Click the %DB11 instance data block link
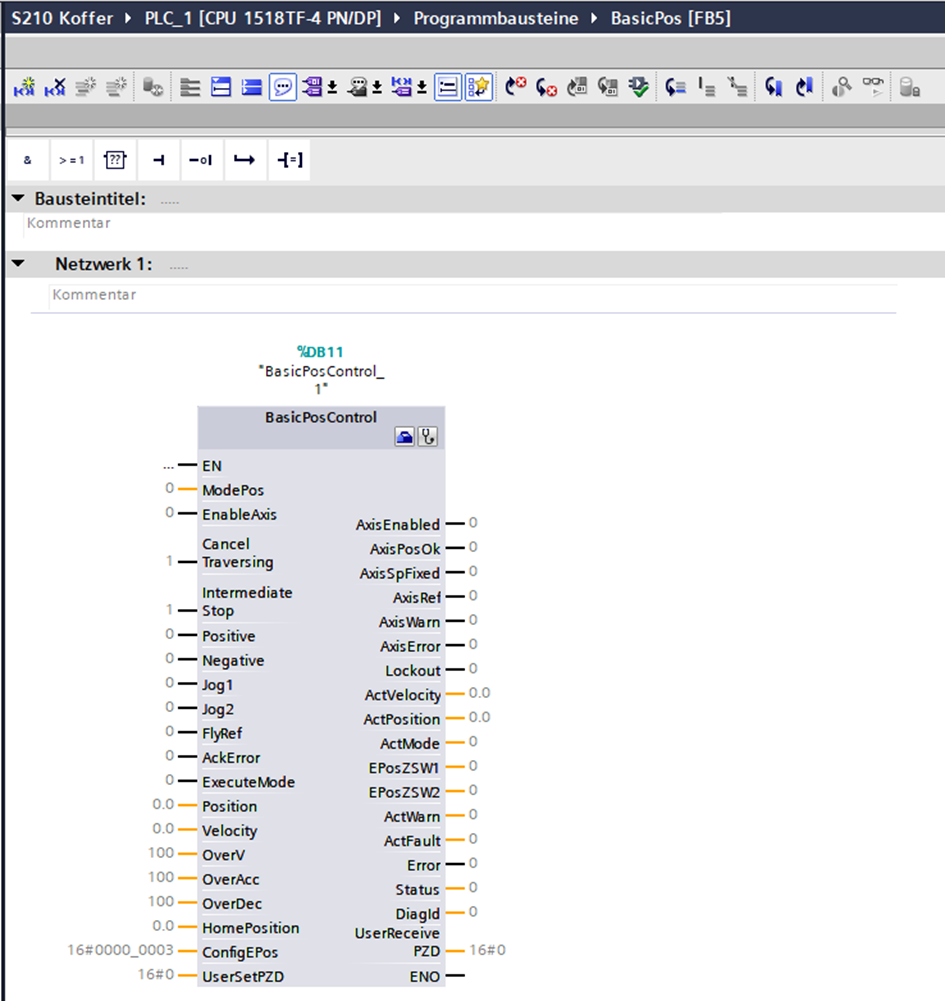Viewport: 945px width, 1001px height. coord(320,351)
